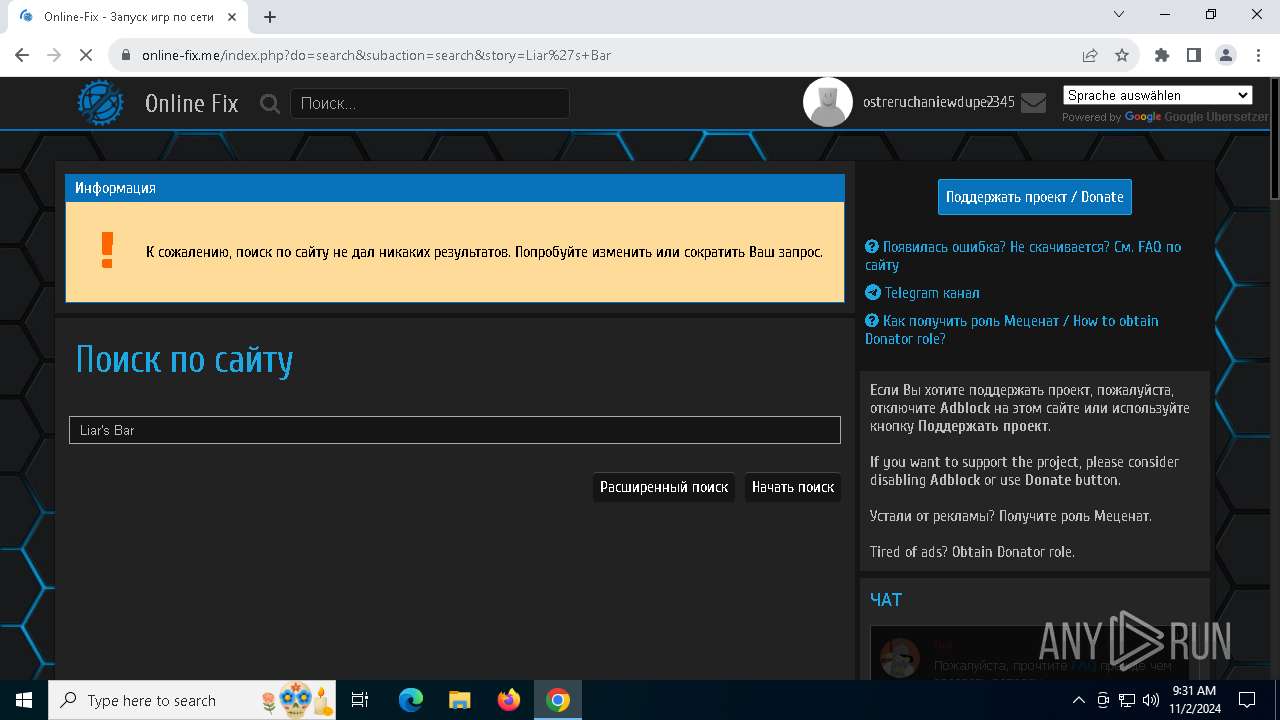
Task: Open the user avatar picture
Action: tap(828, 102)
